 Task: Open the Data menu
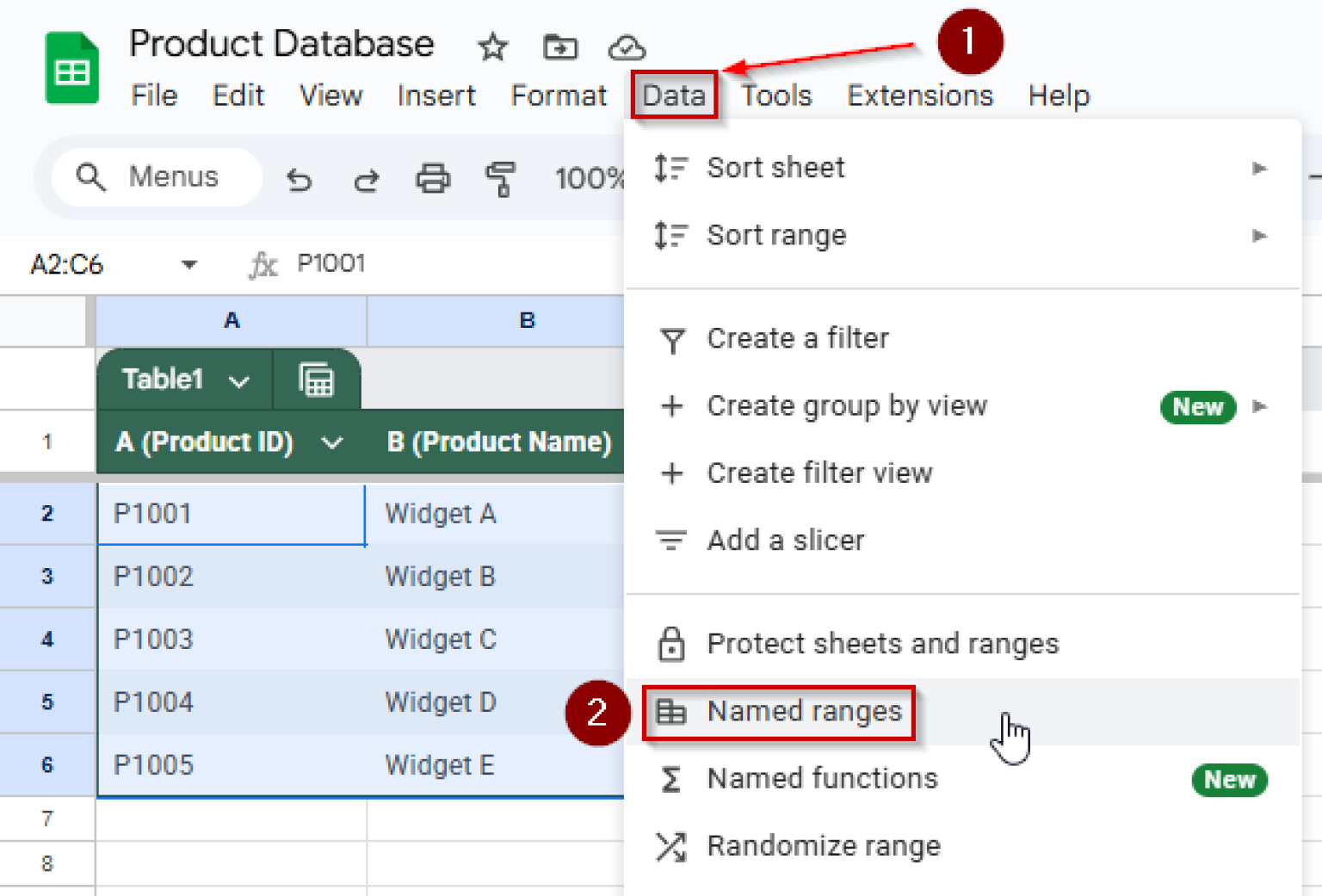pyautogui.click(x=674, y=96)
